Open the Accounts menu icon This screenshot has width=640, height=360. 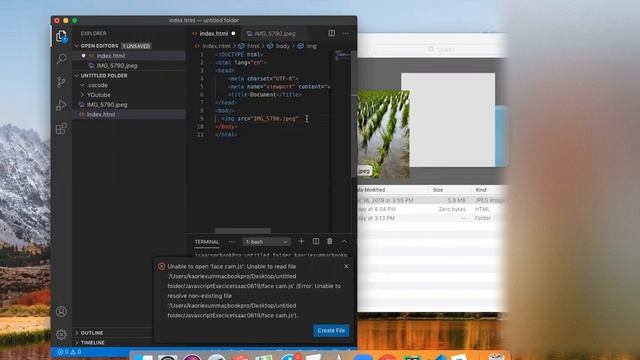coord(61,312)
